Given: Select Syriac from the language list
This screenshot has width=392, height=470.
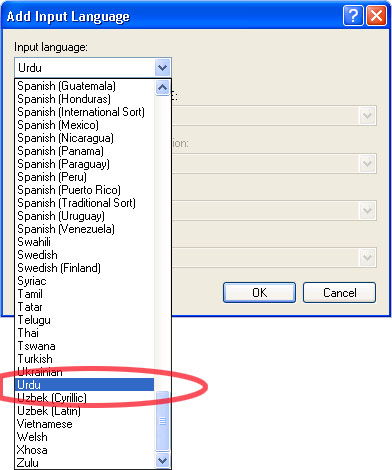Looking at the screenshot, I should 85,281.
